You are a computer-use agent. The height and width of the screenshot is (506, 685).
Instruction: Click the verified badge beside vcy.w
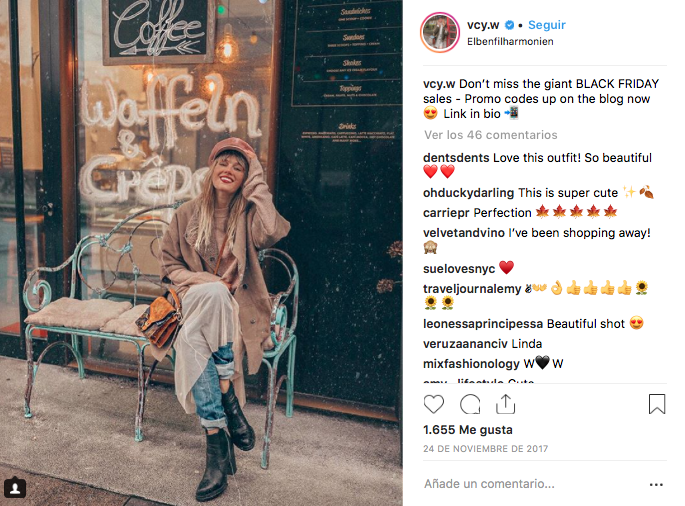(x=509, y=25)
